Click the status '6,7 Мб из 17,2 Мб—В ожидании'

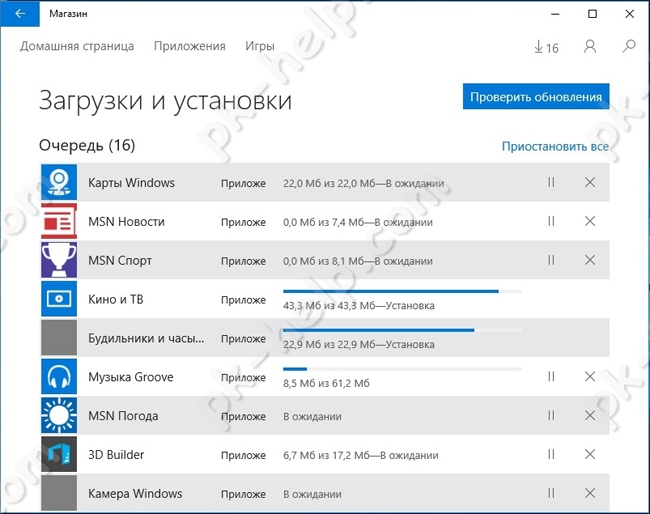click(x=361, y=456)
